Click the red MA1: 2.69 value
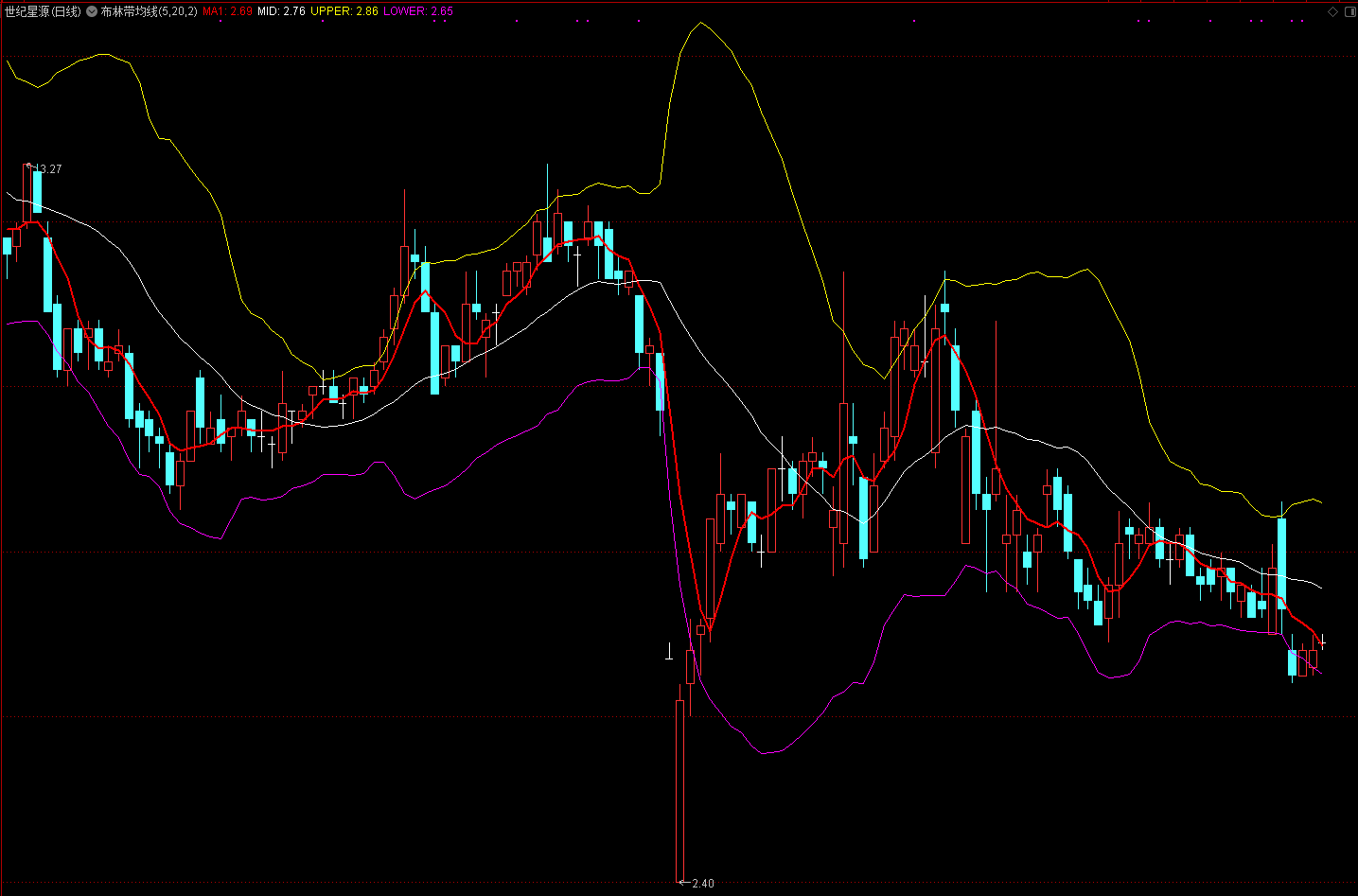Image resolution: width=1358 pixels, height=896 pixels. tap(227, 11)
